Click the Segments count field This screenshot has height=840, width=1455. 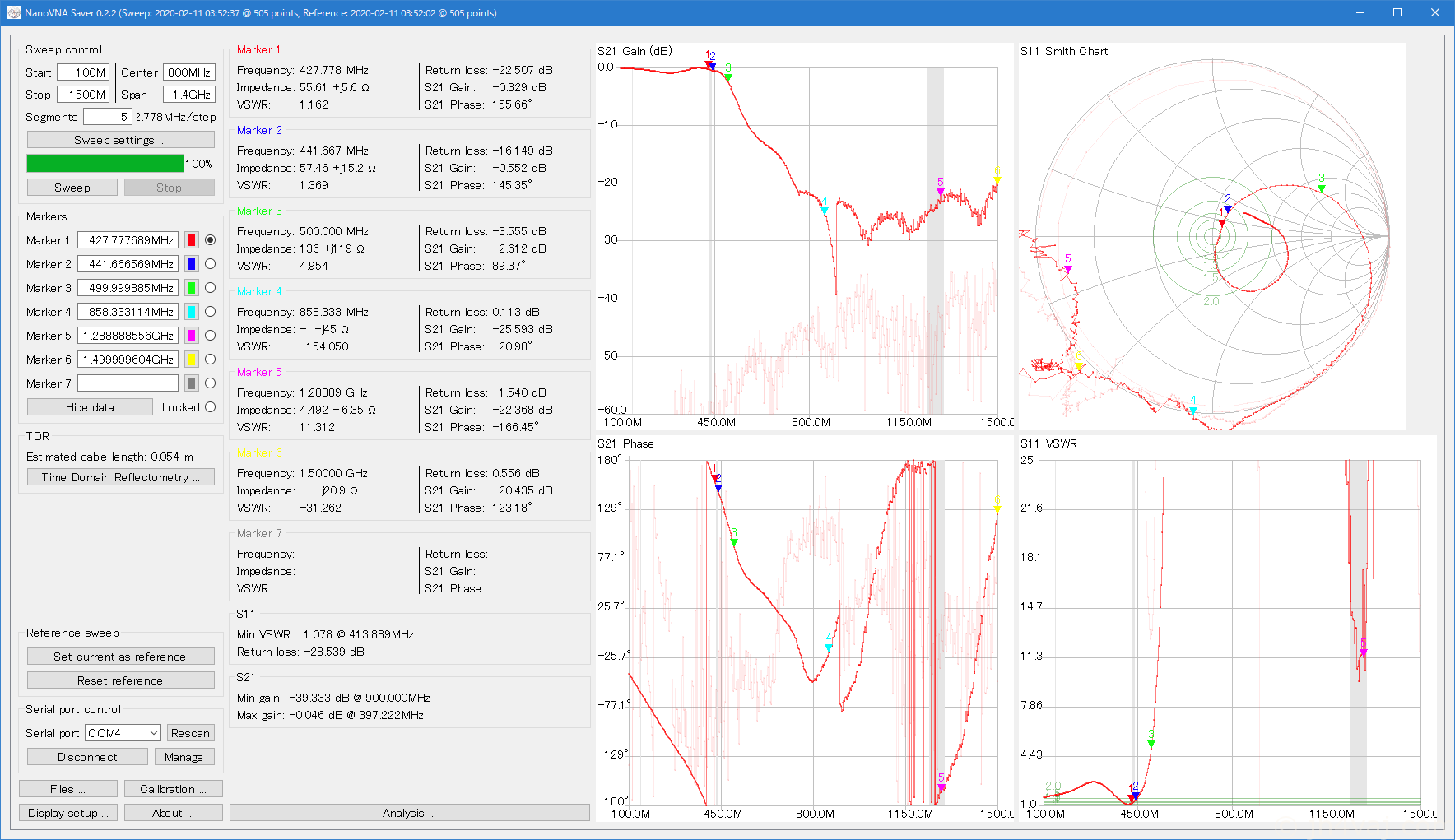click(107, 117)
